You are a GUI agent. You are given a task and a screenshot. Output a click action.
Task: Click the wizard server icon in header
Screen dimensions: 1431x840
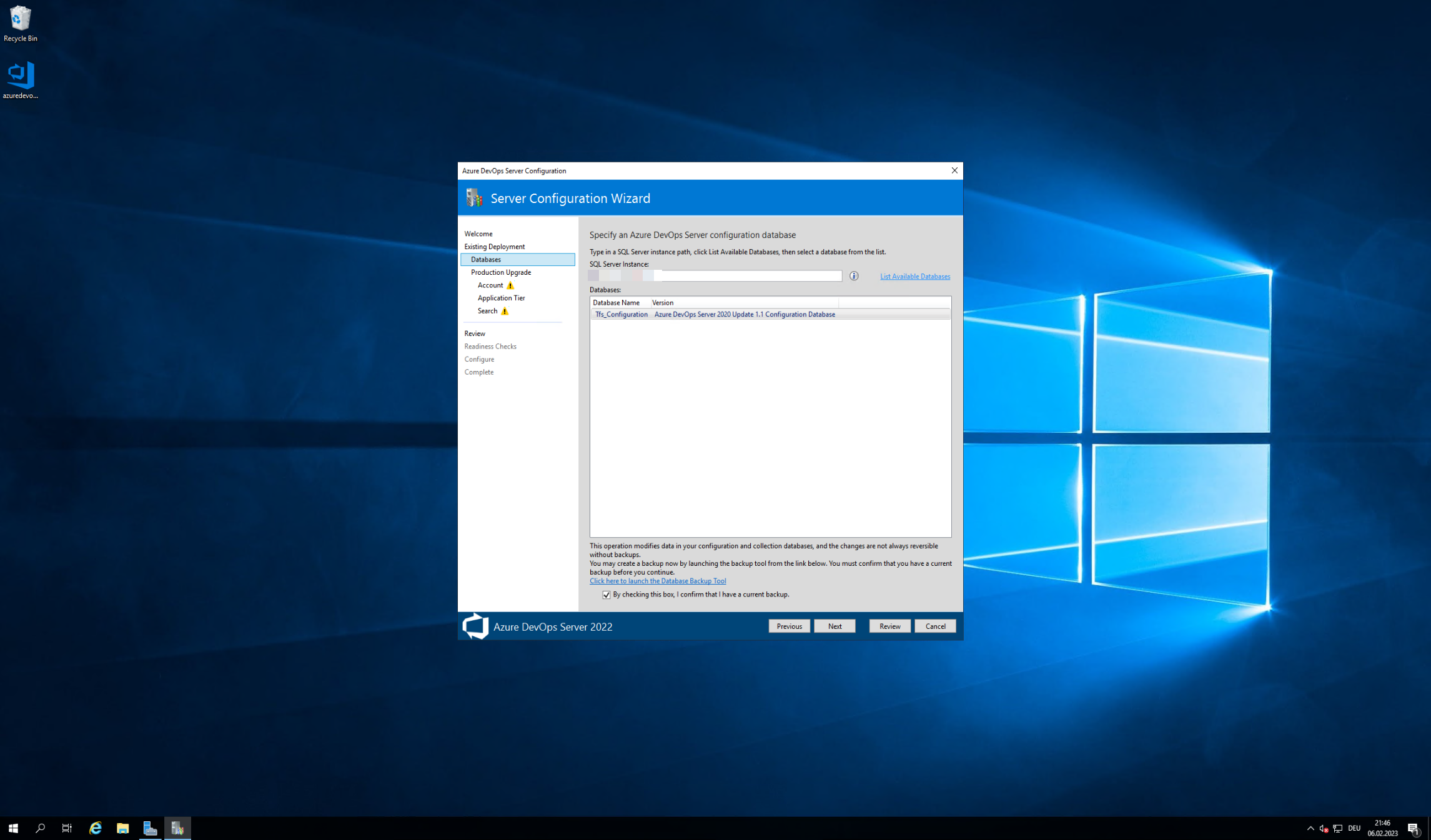click(x=474, y=198)
